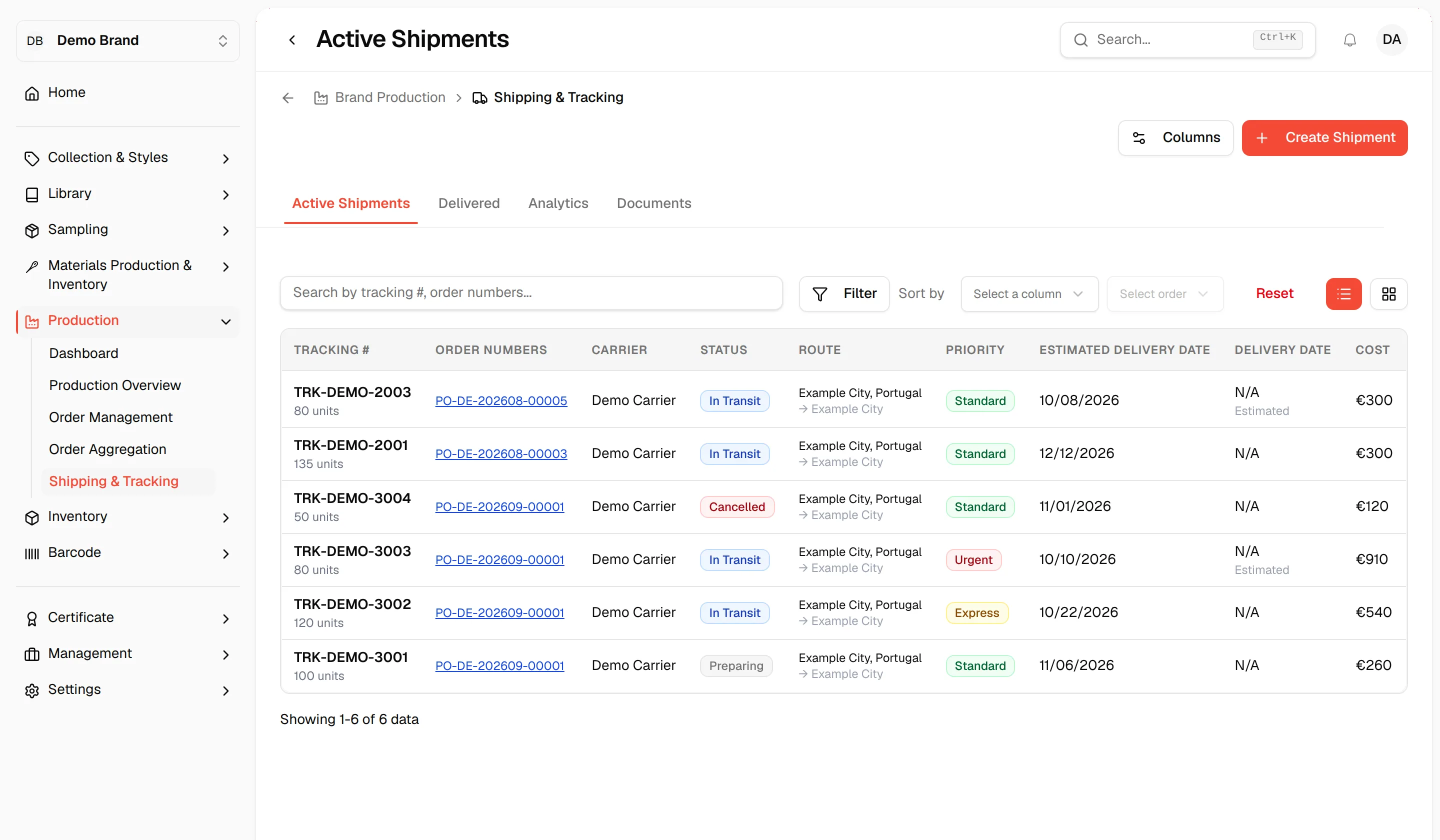
Task: Click the Management briefcase icon
Action: (x=32, y=654)
